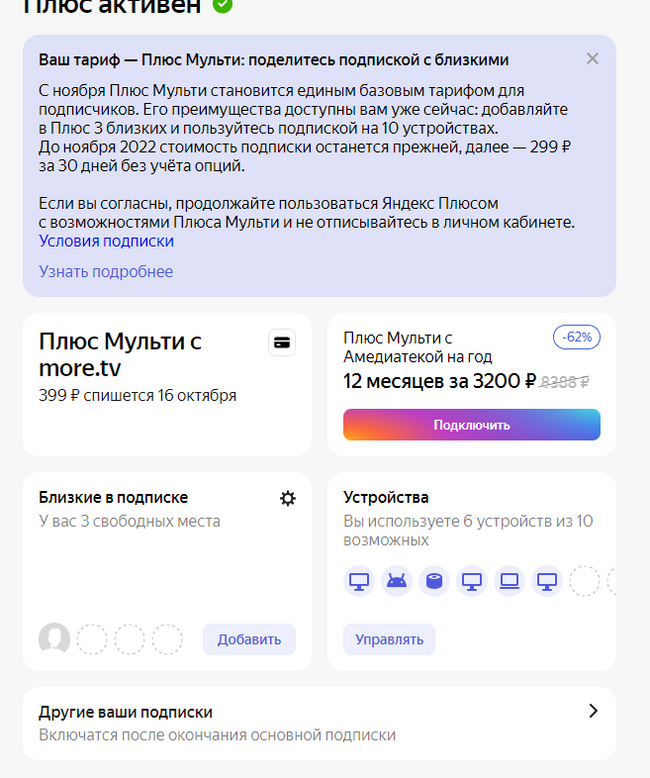The image size is (650, 778).
Task: Click the rightmost desktop monitor device icon
Action: click(x=546, y=581)
